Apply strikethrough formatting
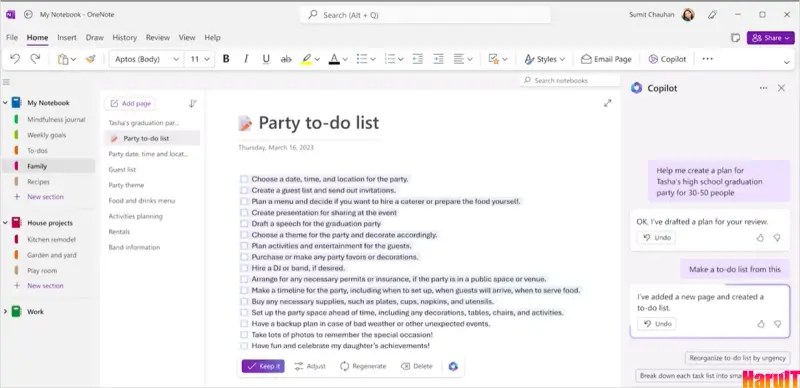The width and height of the screenshot is (800, 388). pyautogui.click(x=286, y=59)
